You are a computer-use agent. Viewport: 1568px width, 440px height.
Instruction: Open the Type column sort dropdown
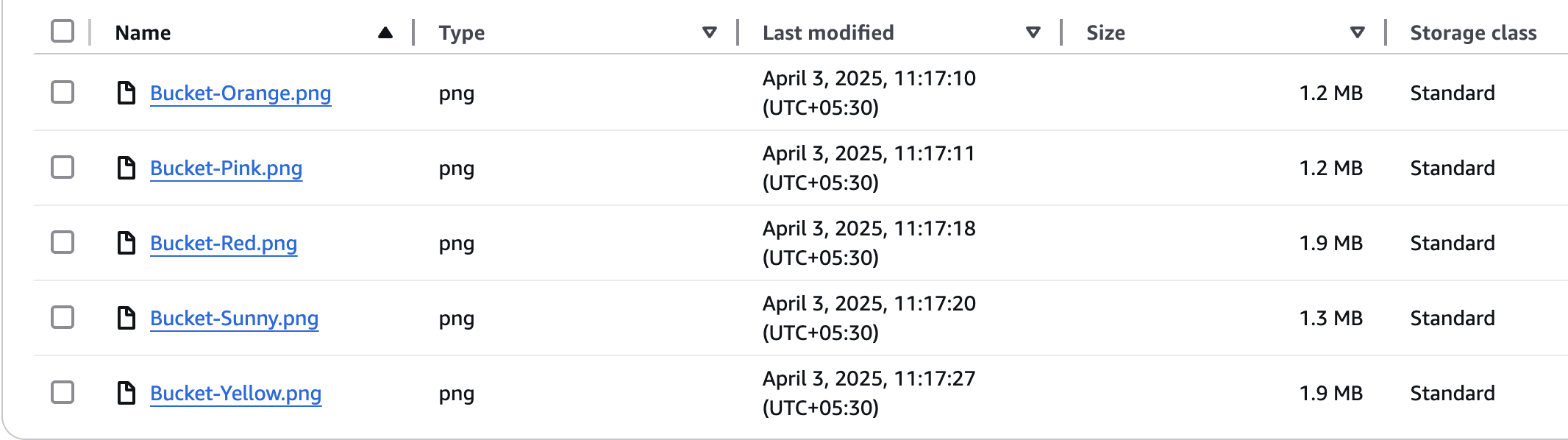tap(708, 32)
